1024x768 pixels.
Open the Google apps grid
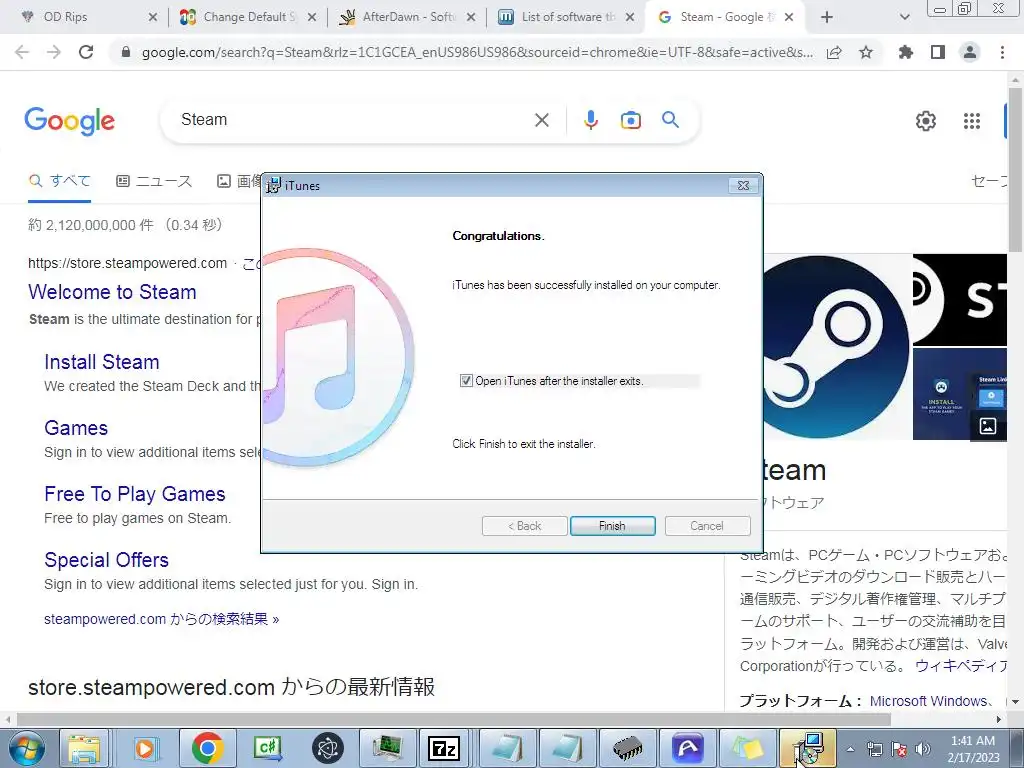(972, 121)
